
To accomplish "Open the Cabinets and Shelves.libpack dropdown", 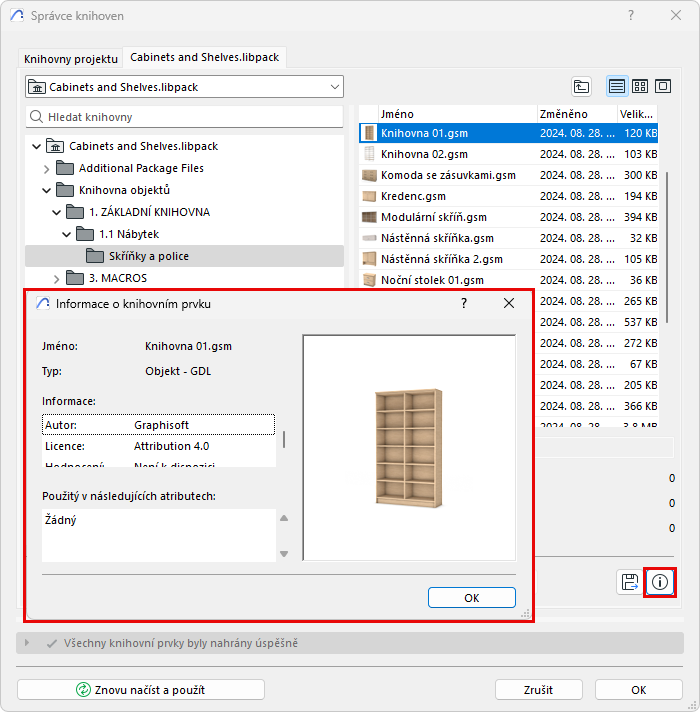I will [184, 87].
